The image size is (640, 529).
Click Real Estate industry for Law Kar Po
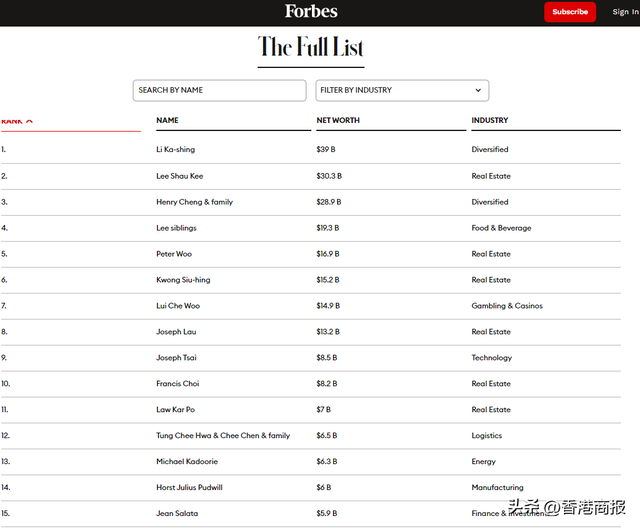[x=491, y=409]
